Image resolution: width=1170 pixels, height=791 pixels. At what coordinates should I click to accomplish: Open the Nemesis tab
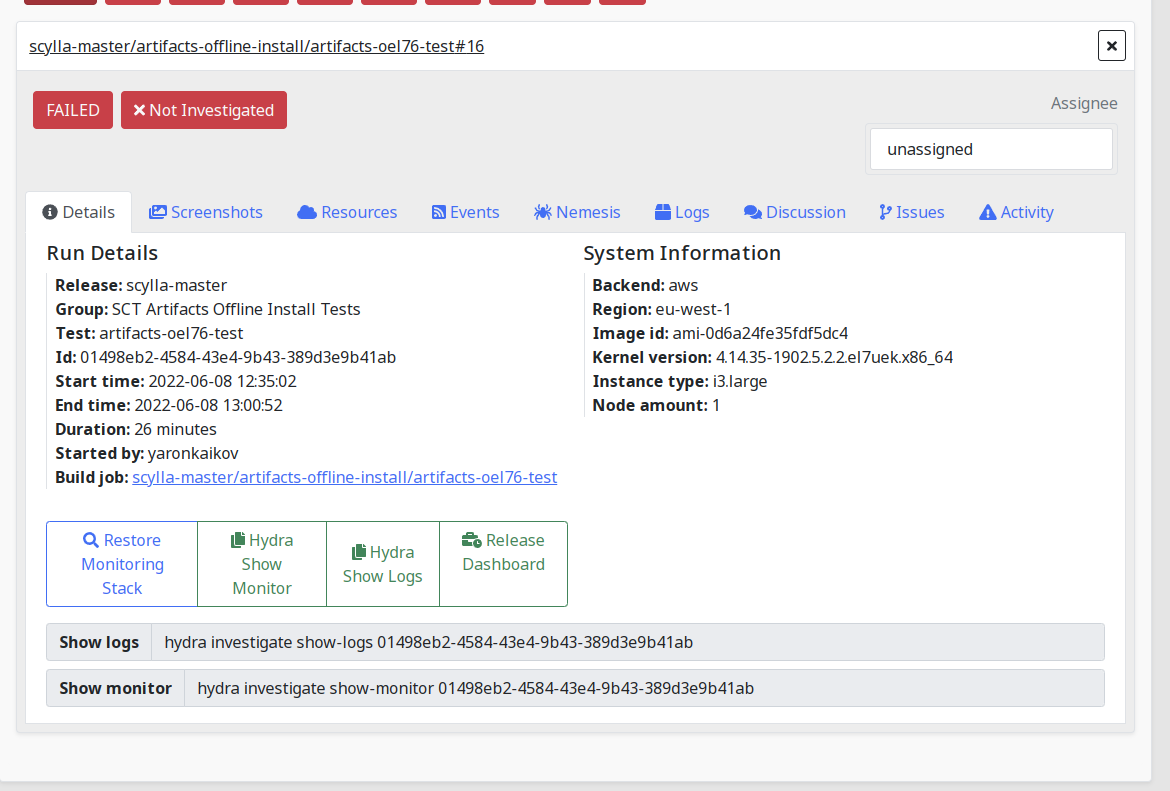click(x=577, y=212)
